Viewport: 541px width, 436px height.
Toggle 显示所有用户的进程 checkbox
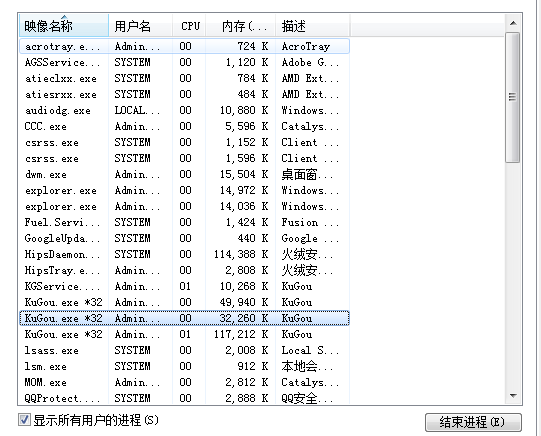tap(24, 420)
